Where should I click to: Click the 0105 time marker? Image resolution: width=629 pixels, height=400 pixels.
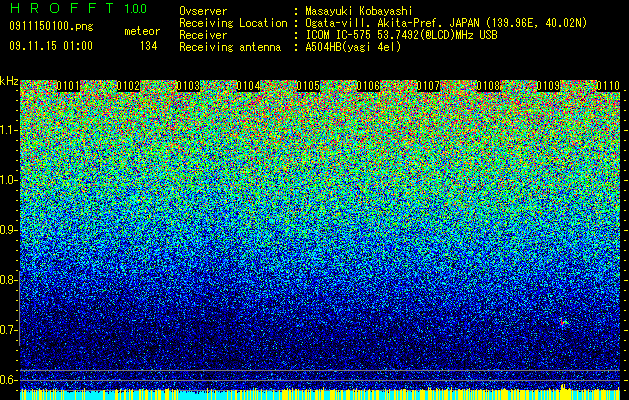[x=308, y=86]
